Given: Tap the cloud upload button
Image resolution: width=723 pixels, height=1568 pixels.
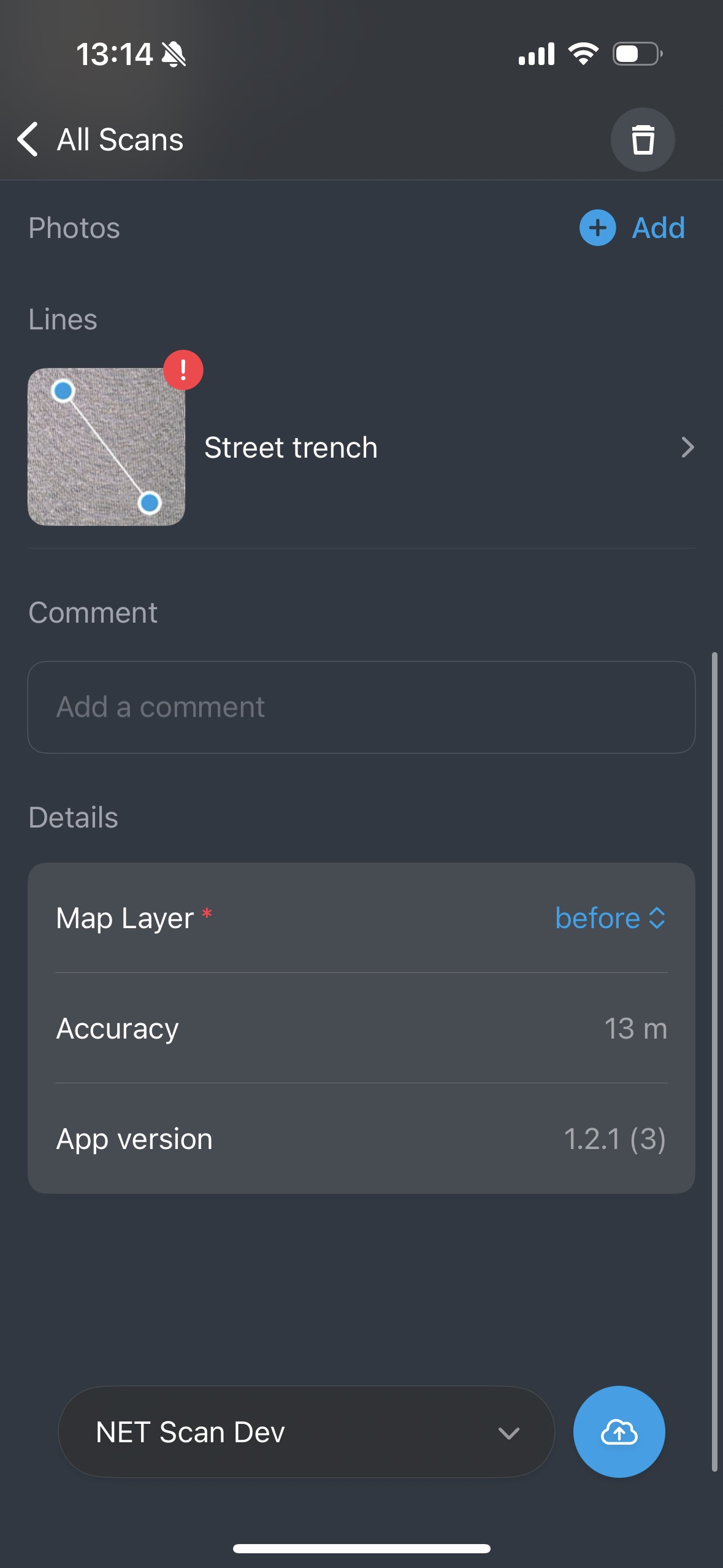Looking at the screenshot, I should pyautogui.click(x=619, y=1431).
